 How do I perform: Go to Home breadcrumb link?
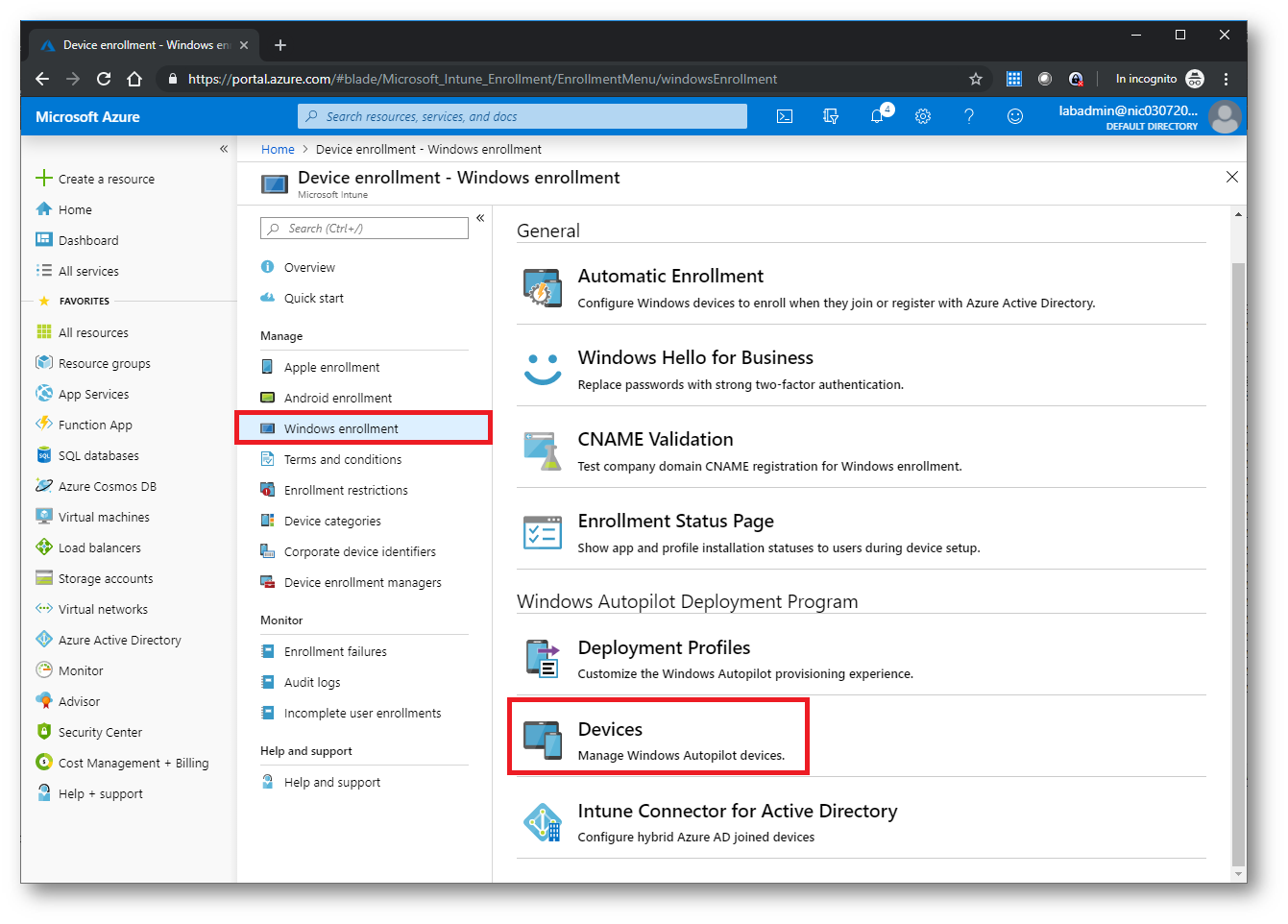(278, 149)
